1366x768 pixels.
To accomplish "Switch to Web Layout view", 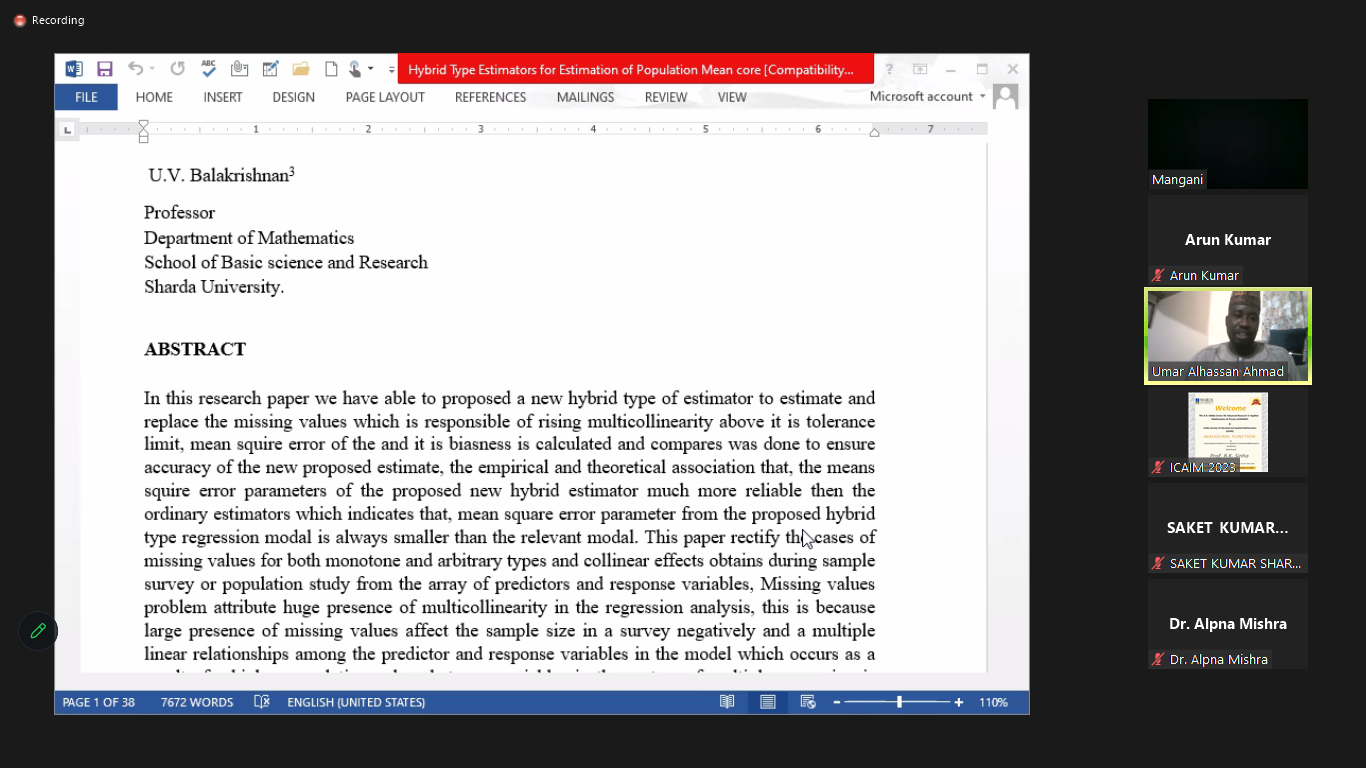I will coord(807,702).
